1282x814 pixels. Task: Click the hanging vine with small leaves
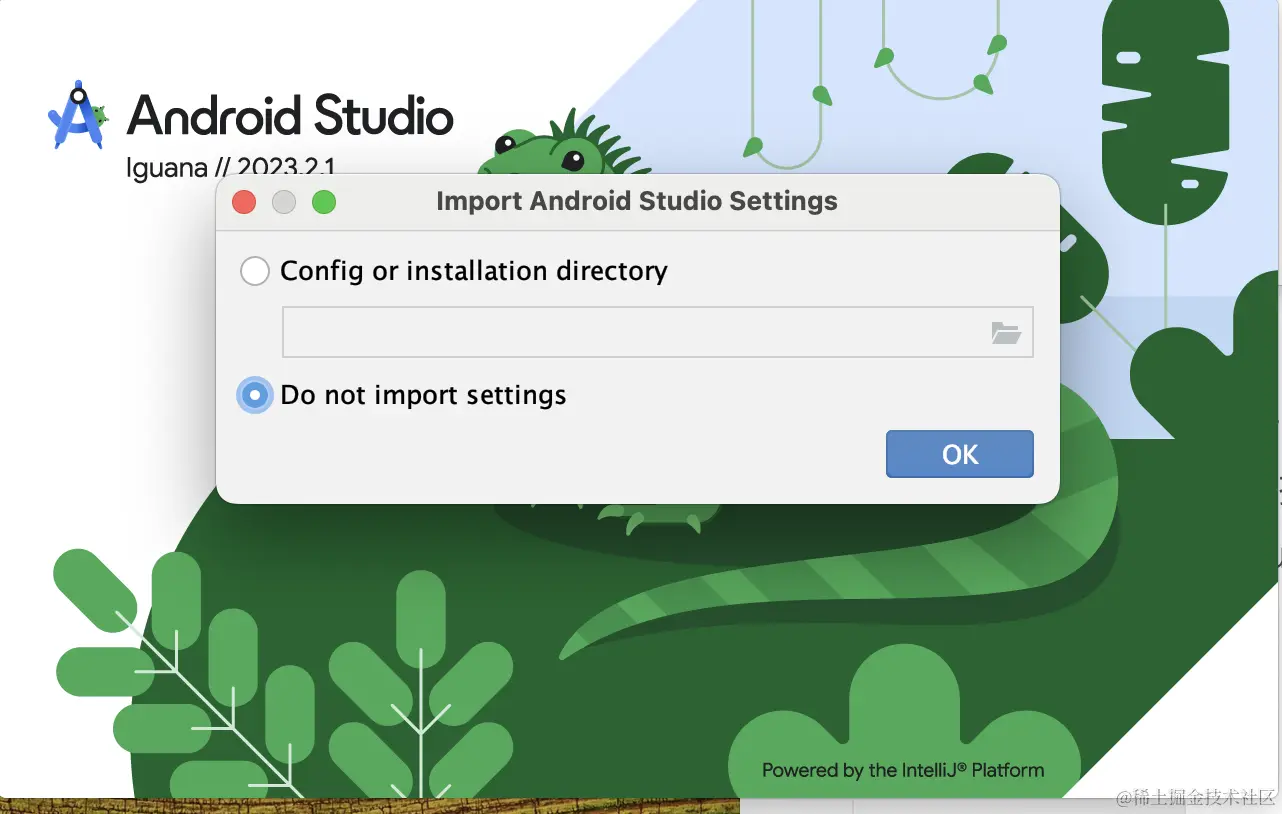(940, 60)
